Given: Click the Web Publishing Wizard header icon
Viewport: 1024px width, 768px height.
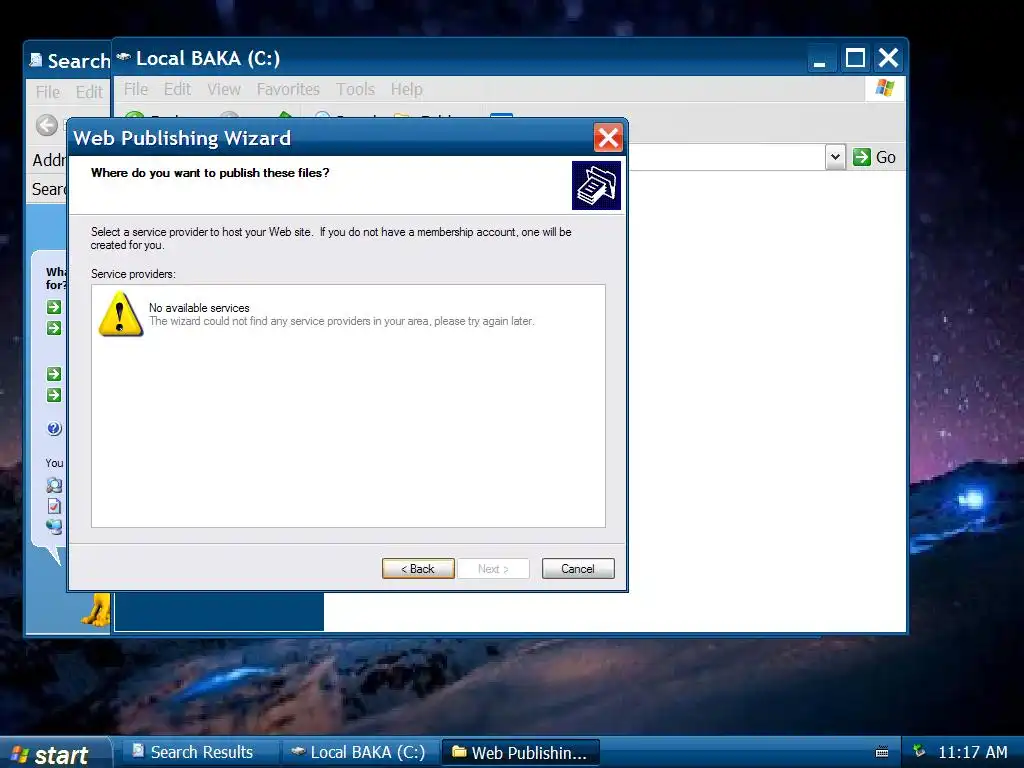Looking at the screenshot, I should pyautogui.click(x=596, y=185).
